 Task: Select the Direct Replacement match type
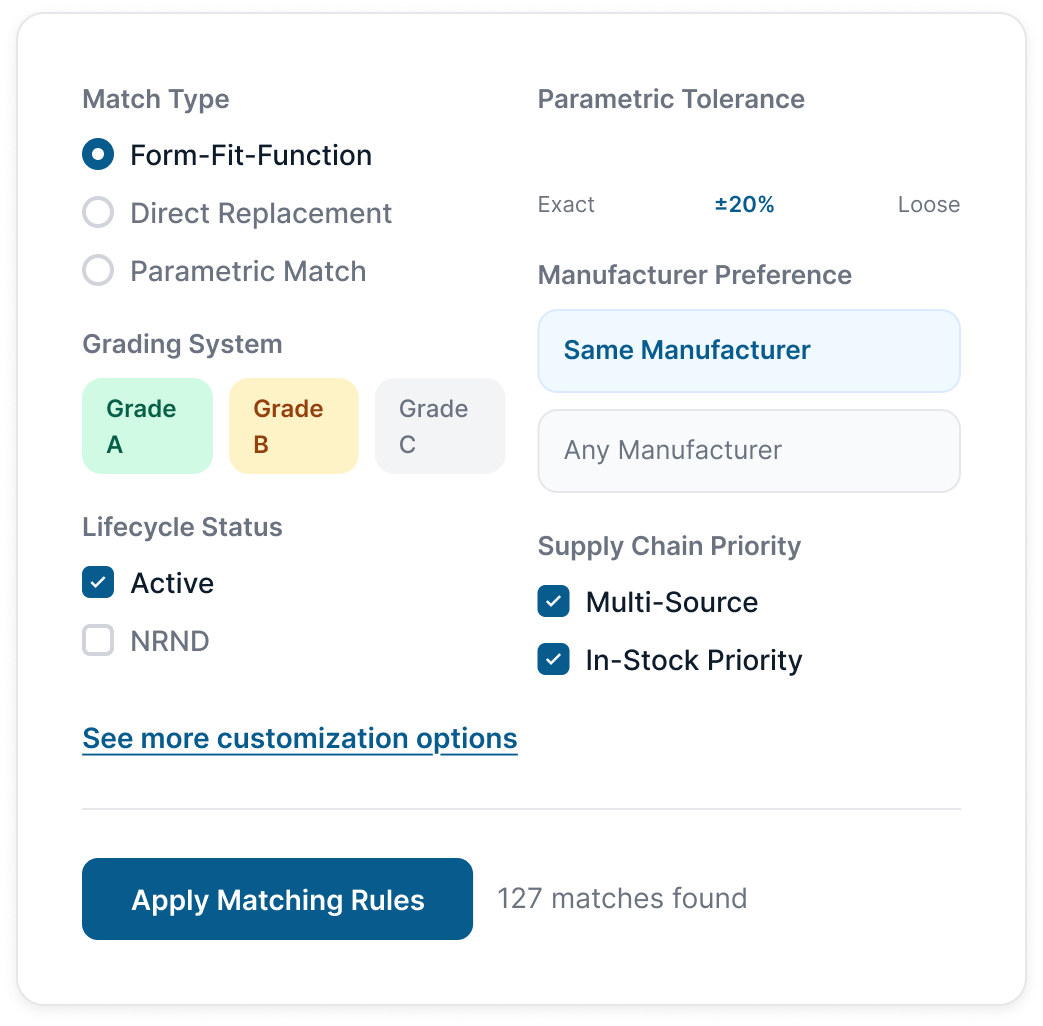point(98,212)
